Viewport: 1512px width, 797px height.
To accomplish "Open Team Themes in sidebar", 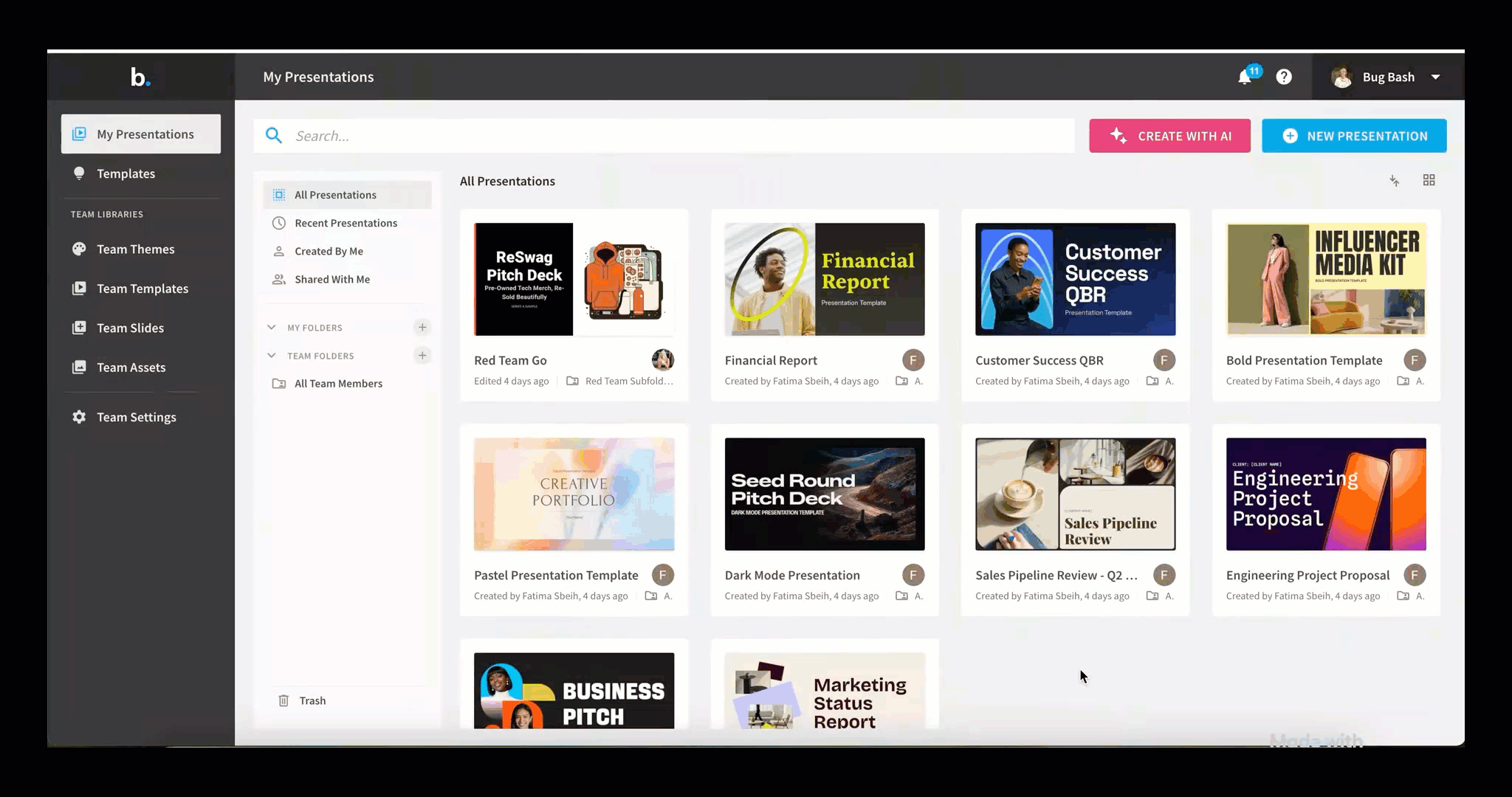I will coord(141,249).
